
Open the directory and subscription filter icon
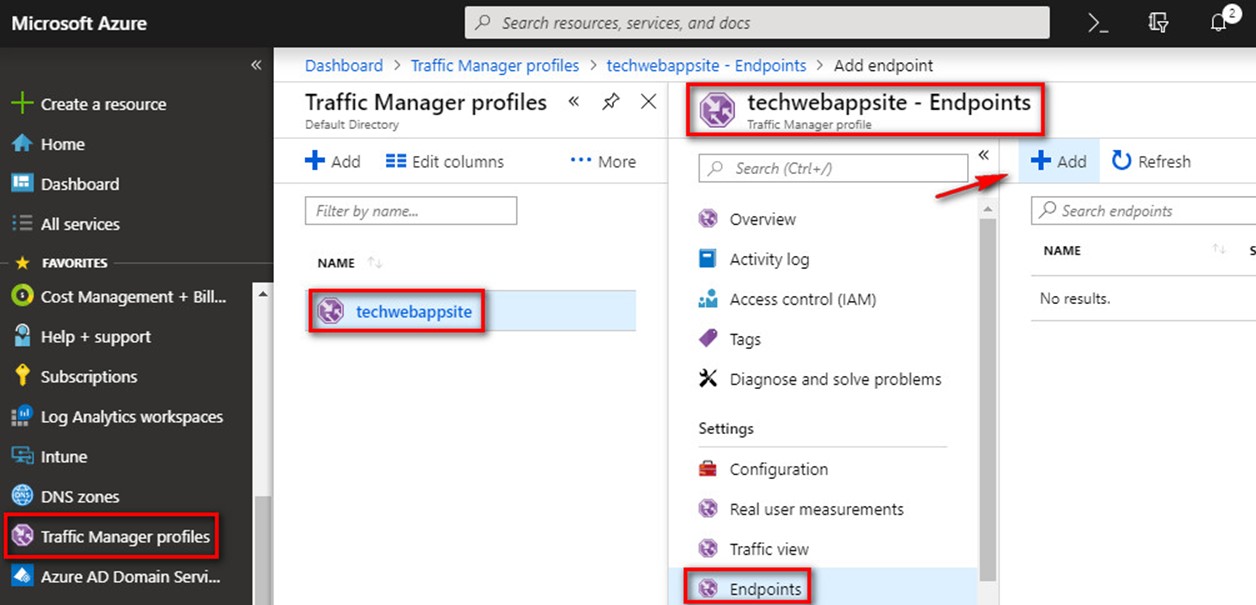click(1158, 23)
